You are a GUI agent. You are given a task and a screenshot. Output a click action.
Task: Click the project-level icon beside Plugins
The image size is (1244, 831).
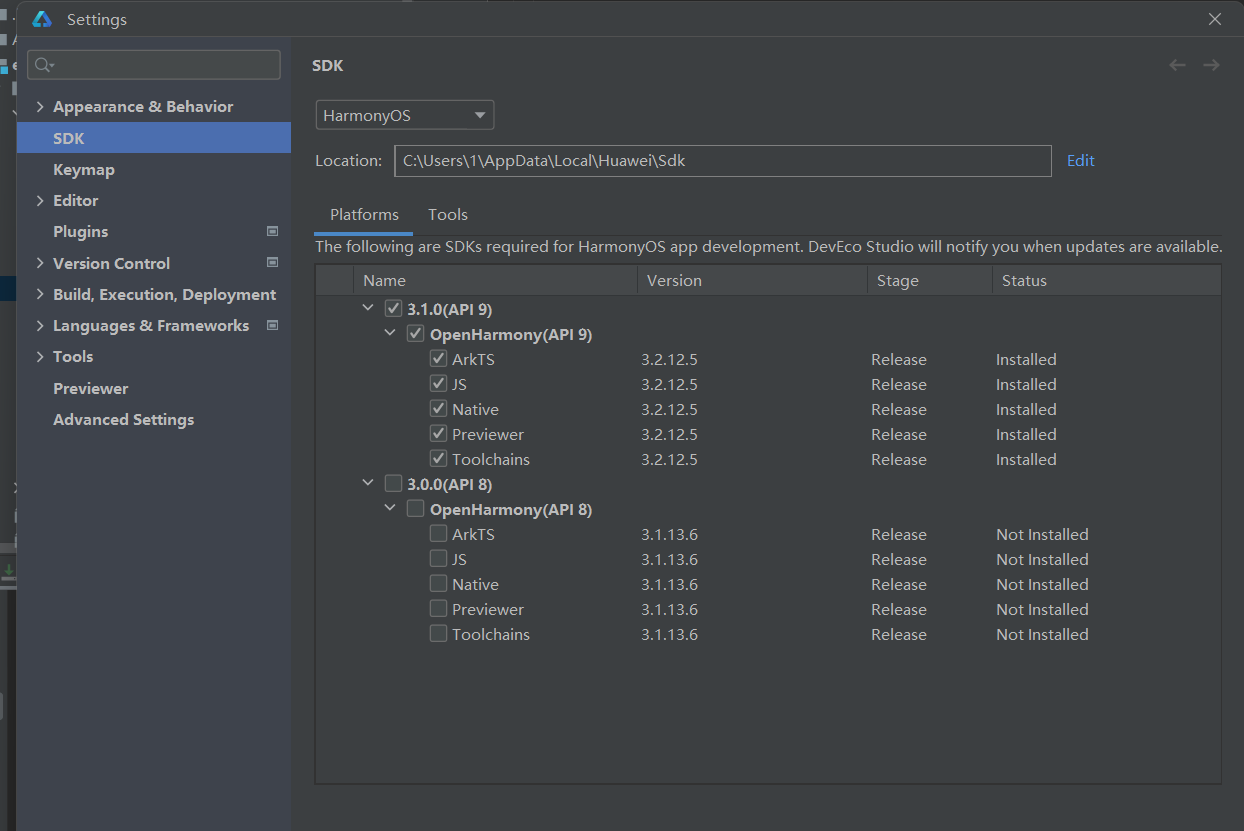[x=272, y=231]
